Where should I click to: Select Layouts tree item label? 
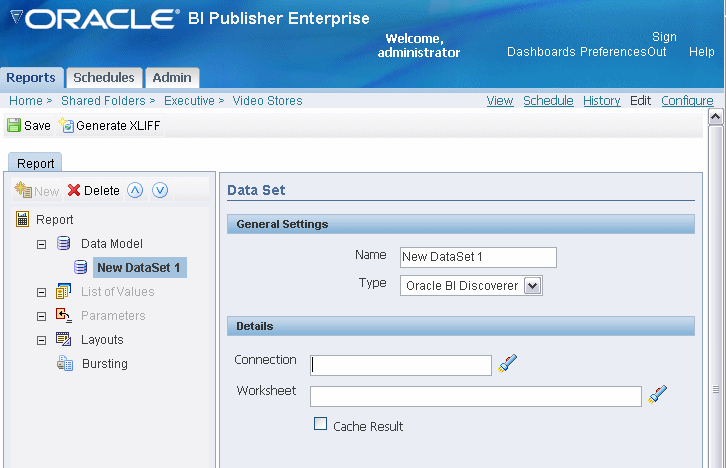point(102,340)
